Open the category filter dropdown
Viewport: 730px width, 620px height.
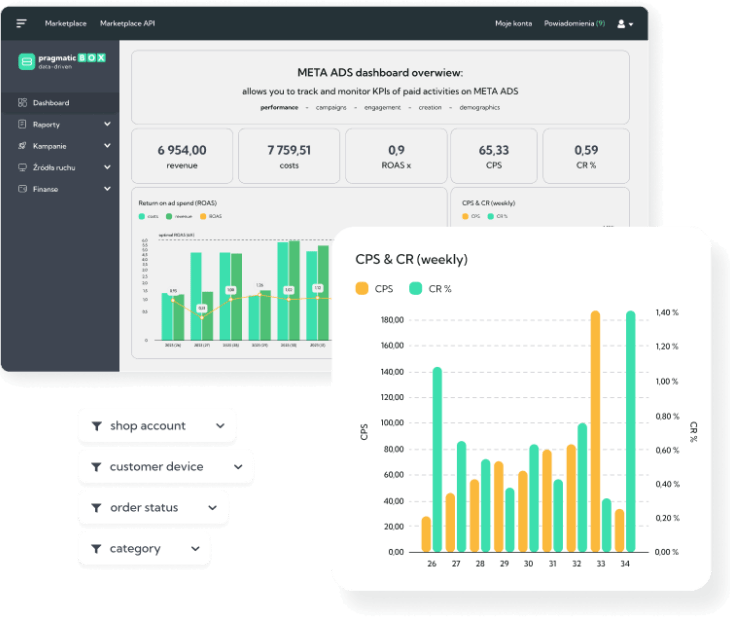click(144, 549)
